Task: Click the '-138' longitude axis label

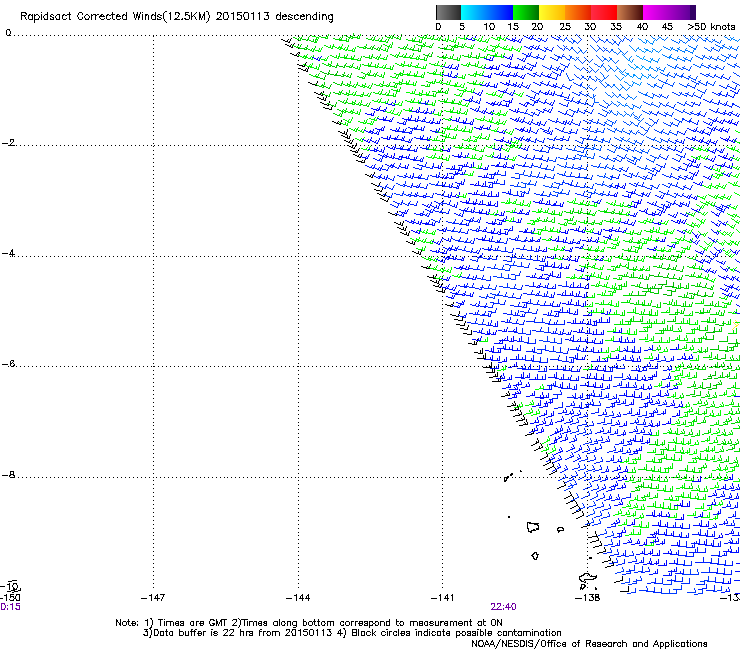Action: [588, 598]
